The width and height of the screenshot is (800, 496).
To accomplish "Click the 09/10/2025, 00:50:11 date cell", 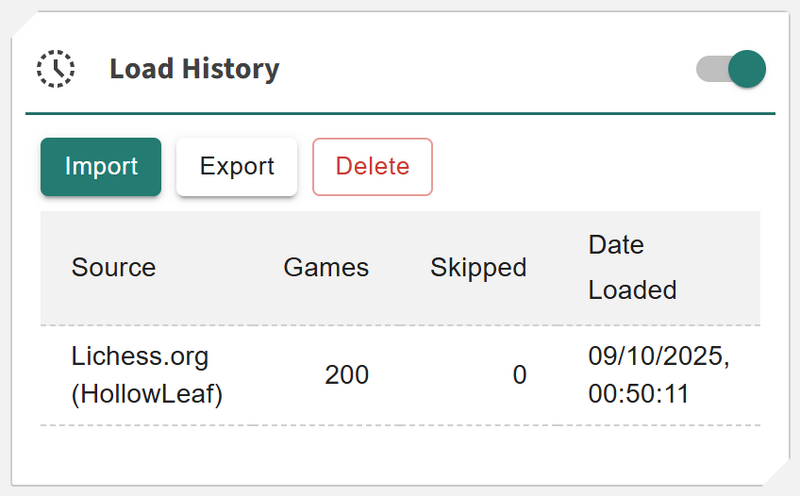I will [x=658, y=375].
